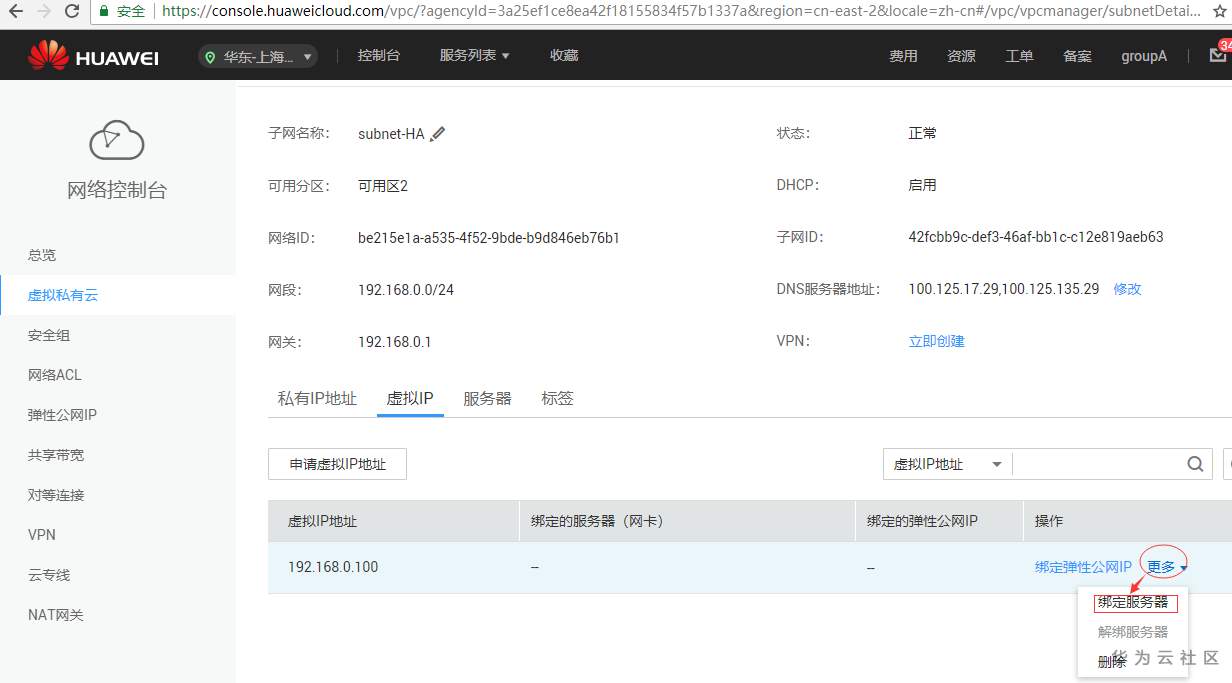Click the 申请虚拟IP地址 button

pos(337,464)
